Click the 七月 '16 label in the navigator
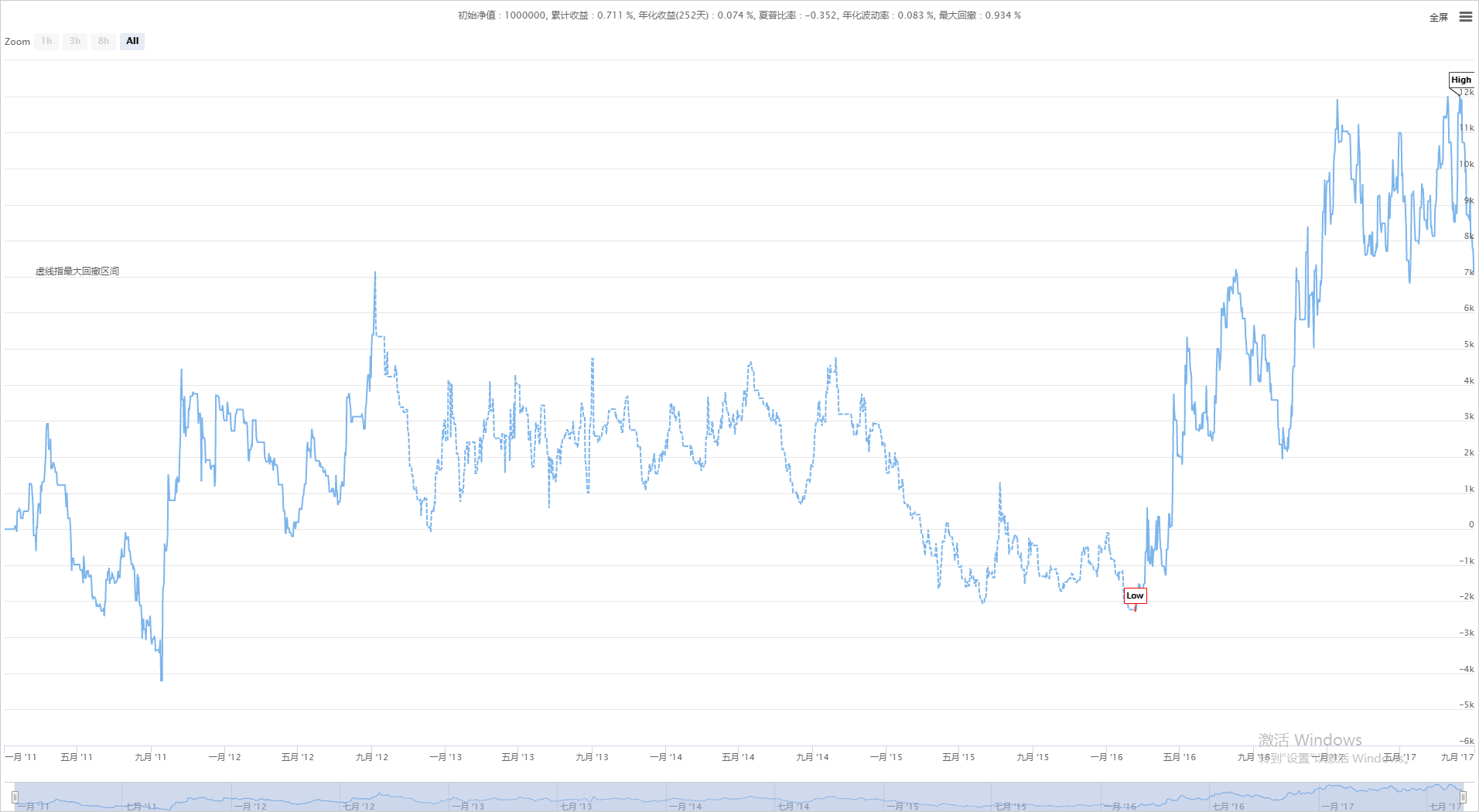This screenshot has height=812, width=1479. [x=1228, y=807]
